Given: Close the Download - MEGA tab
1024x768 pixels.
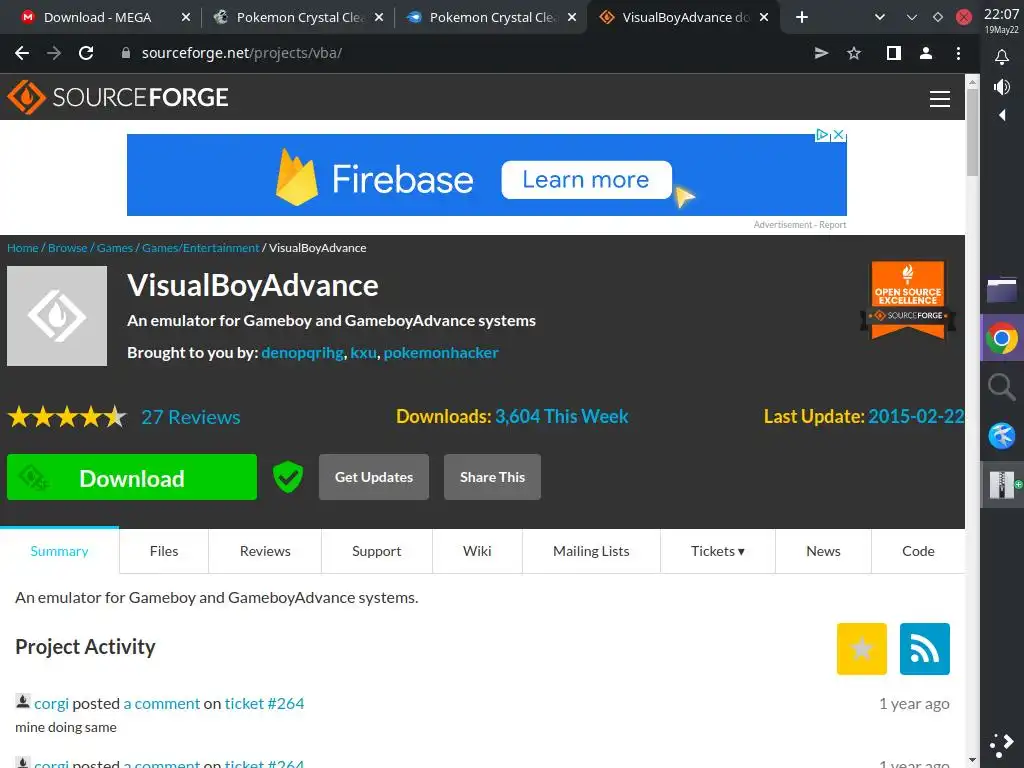Looking at the screenshot, I should [186, 18].
